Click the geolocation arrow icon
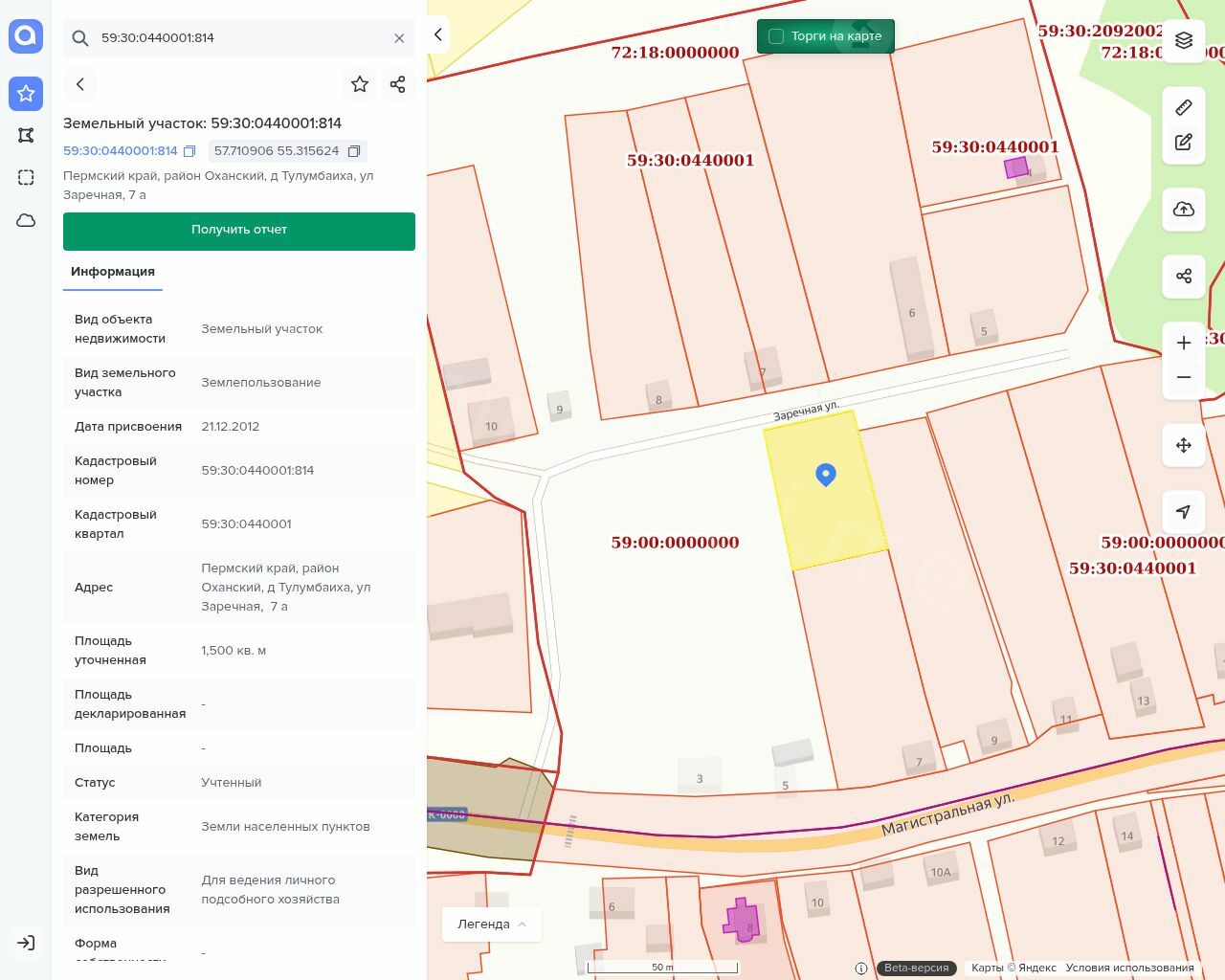 1184,512
